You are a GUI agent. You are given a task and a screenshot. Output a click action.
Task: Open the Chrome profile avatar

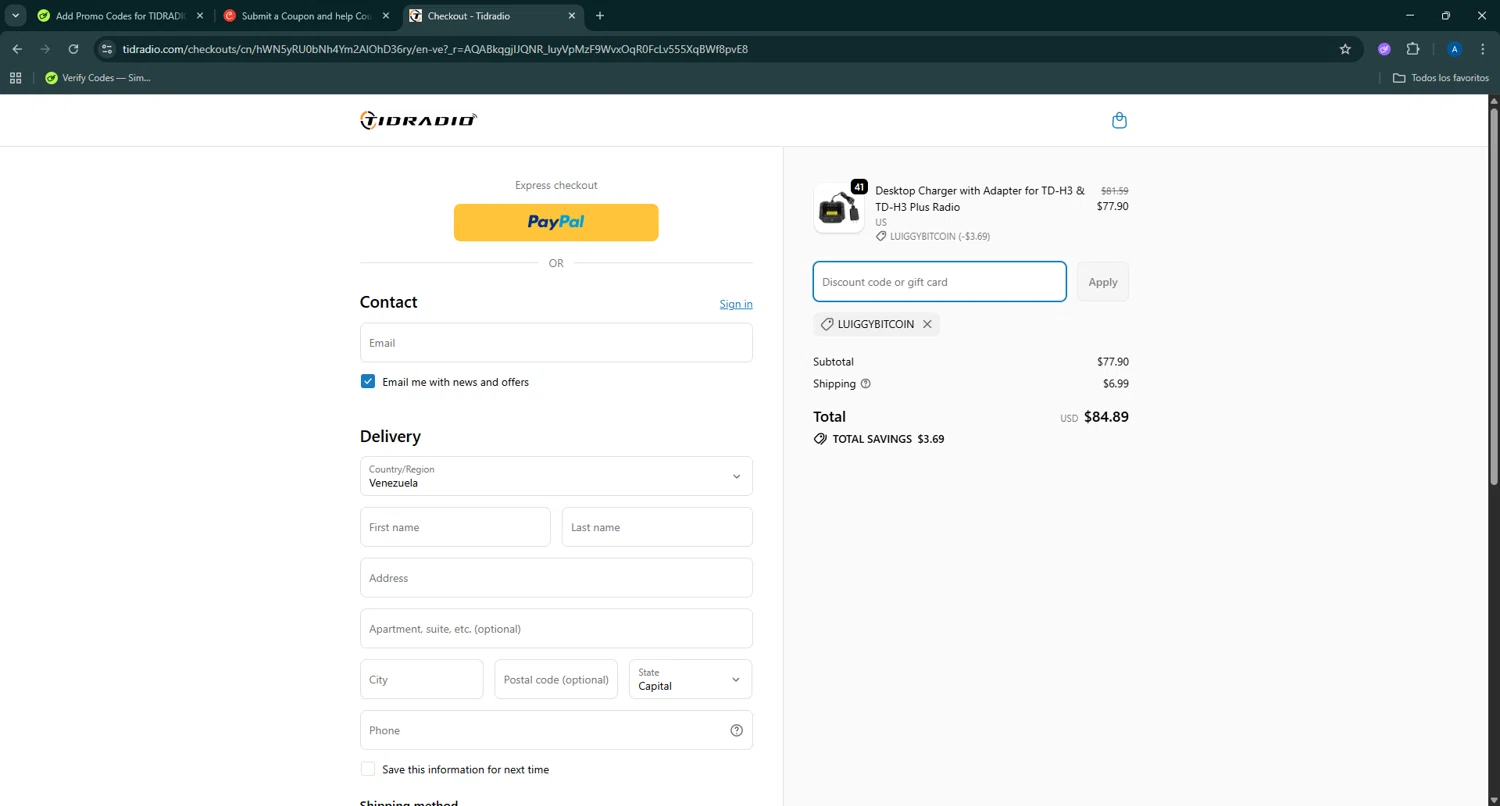tap(1455, 49)
